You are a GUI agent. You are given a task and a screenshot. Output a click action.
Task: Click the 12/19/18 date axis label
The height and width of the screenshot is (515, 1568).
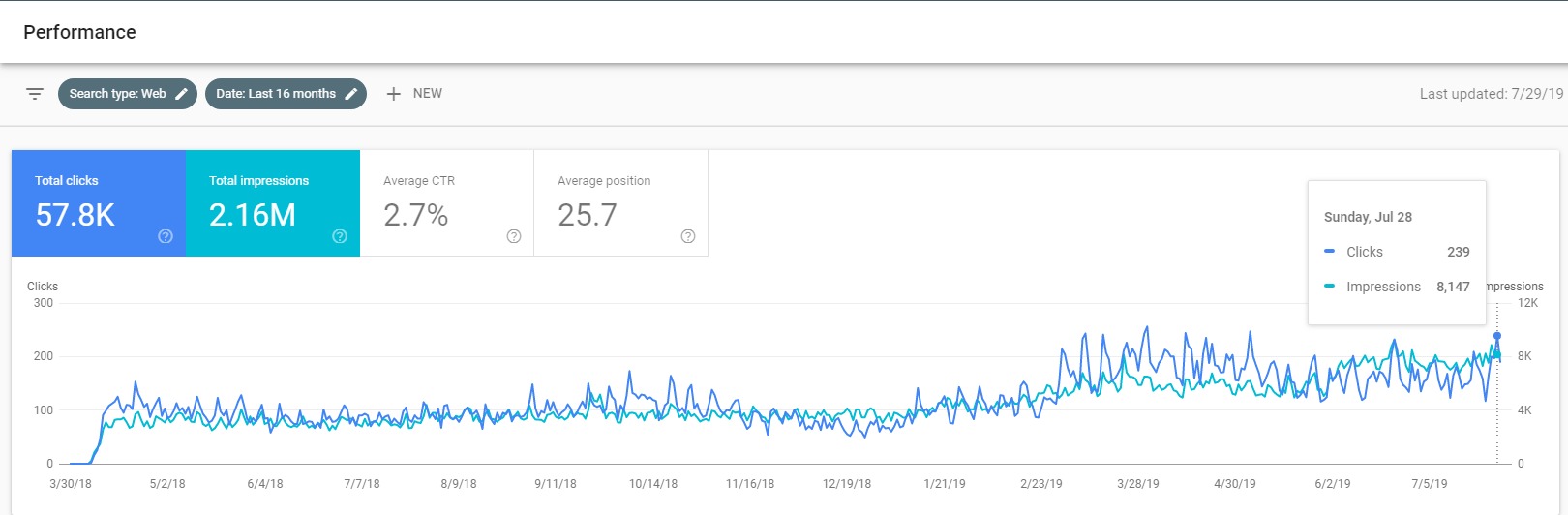[x=847, y=484]
